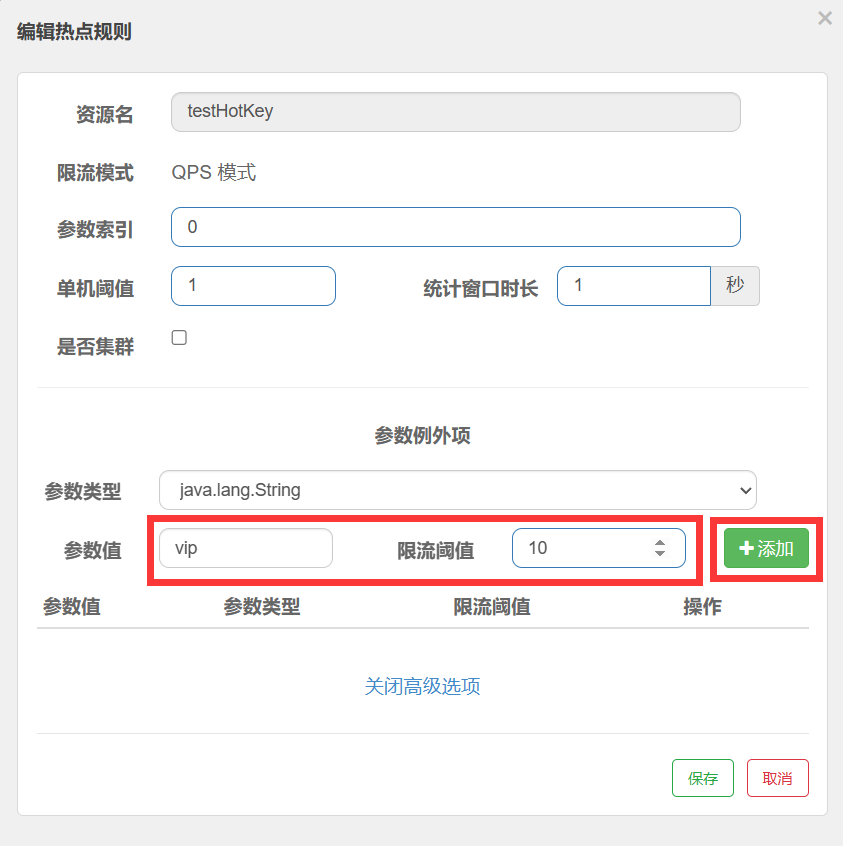Open the 参数类型 java.lang.String dropdown
The height and width of the screenshot is (846, 843).
click(x=457, y=490)
